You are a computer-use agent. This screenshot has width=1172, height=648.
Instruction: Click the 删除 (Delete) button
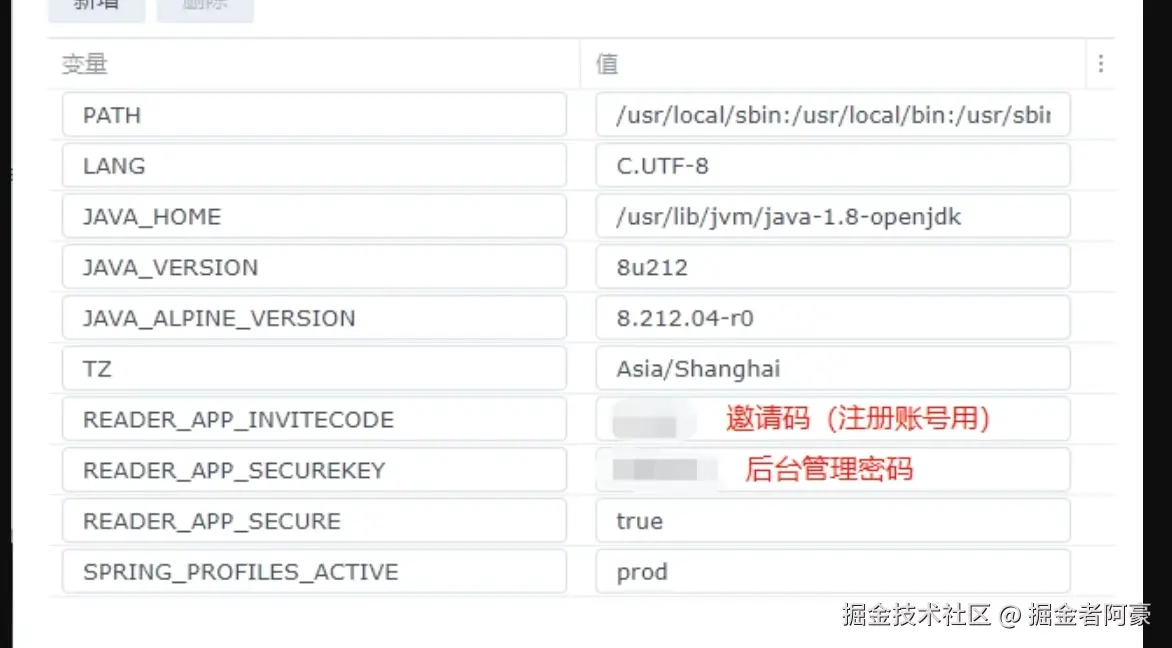point(205,6)
